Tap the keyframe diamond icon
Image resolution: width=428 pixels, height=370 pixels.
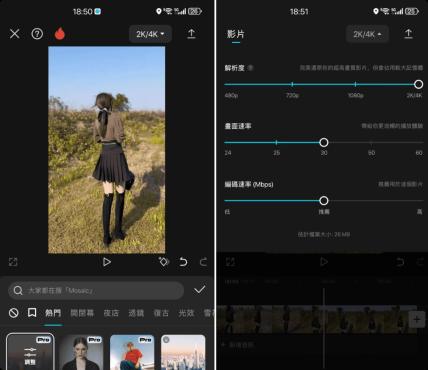point(164,262)
